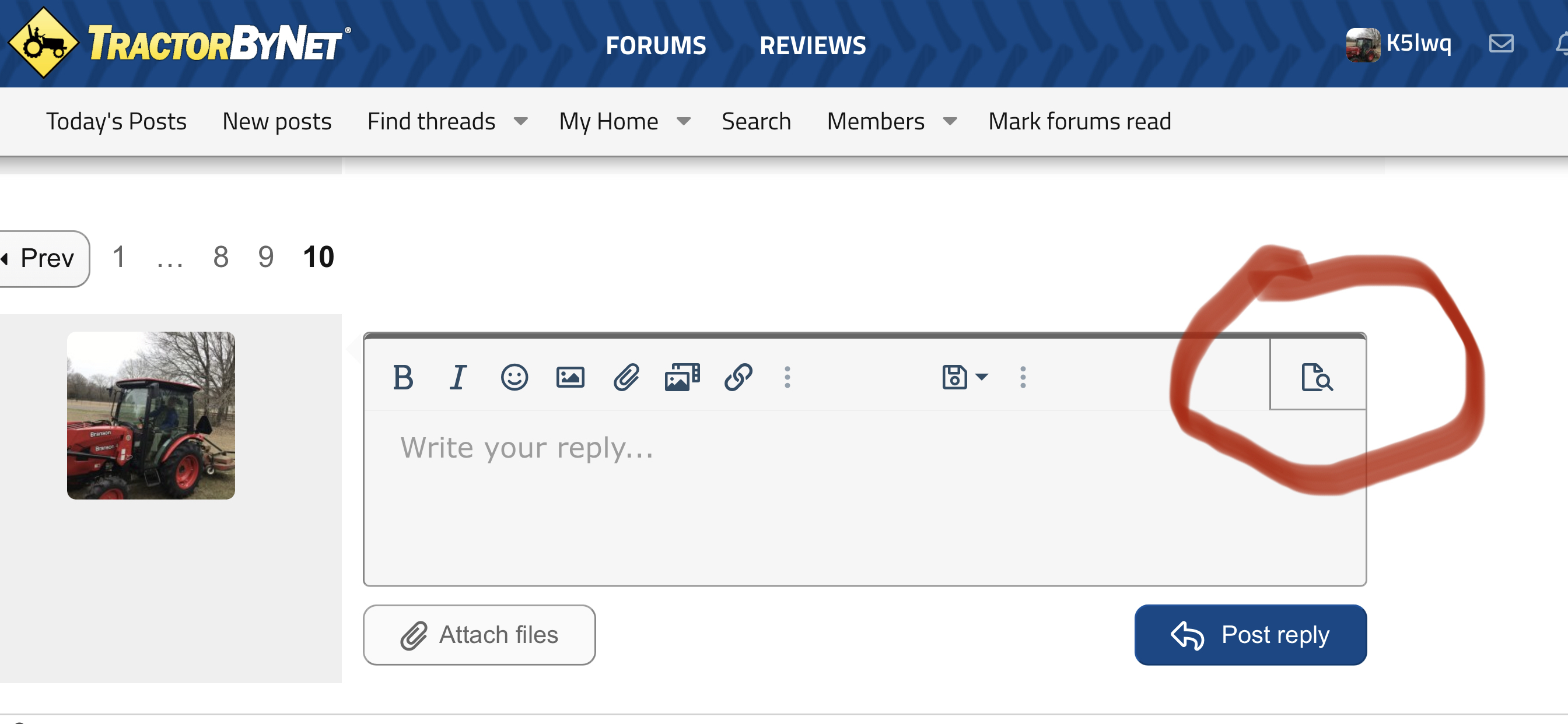1568x724 pixels.
Task: Go to page 9 of thread
Action: (265, 257)
